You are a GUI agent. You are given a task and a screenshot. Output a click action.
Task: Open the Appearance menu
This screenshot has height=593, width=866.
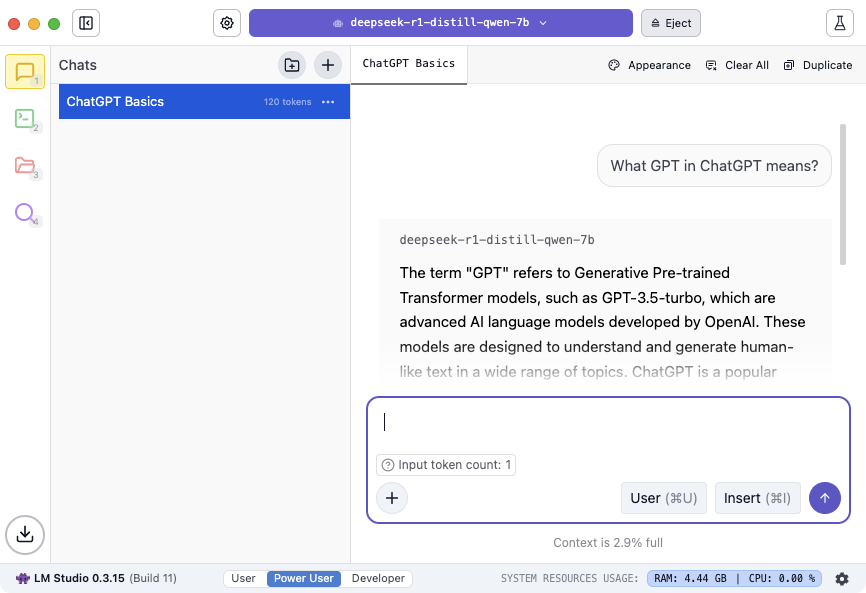click(x=650, y=65)
